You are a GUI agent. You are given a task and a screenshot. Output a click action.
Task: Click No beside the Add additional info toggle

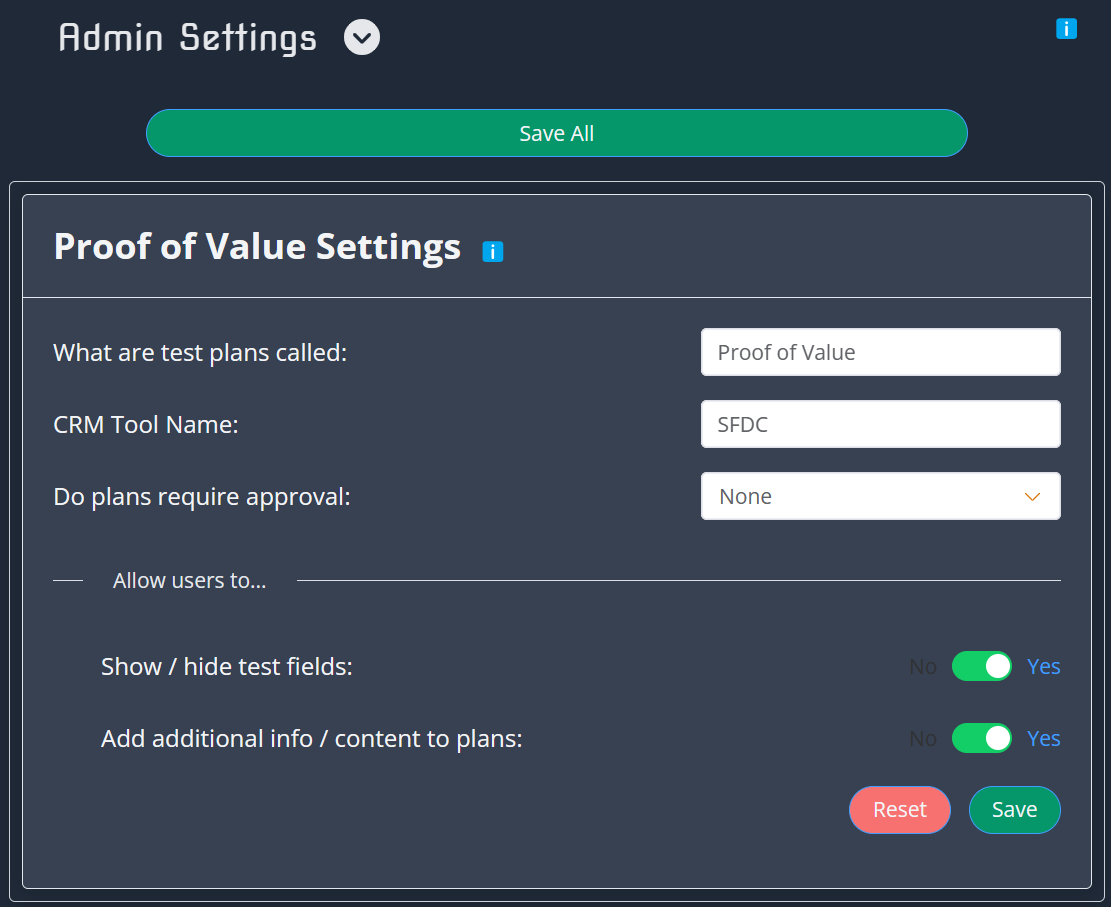click(x=922, y=738)
